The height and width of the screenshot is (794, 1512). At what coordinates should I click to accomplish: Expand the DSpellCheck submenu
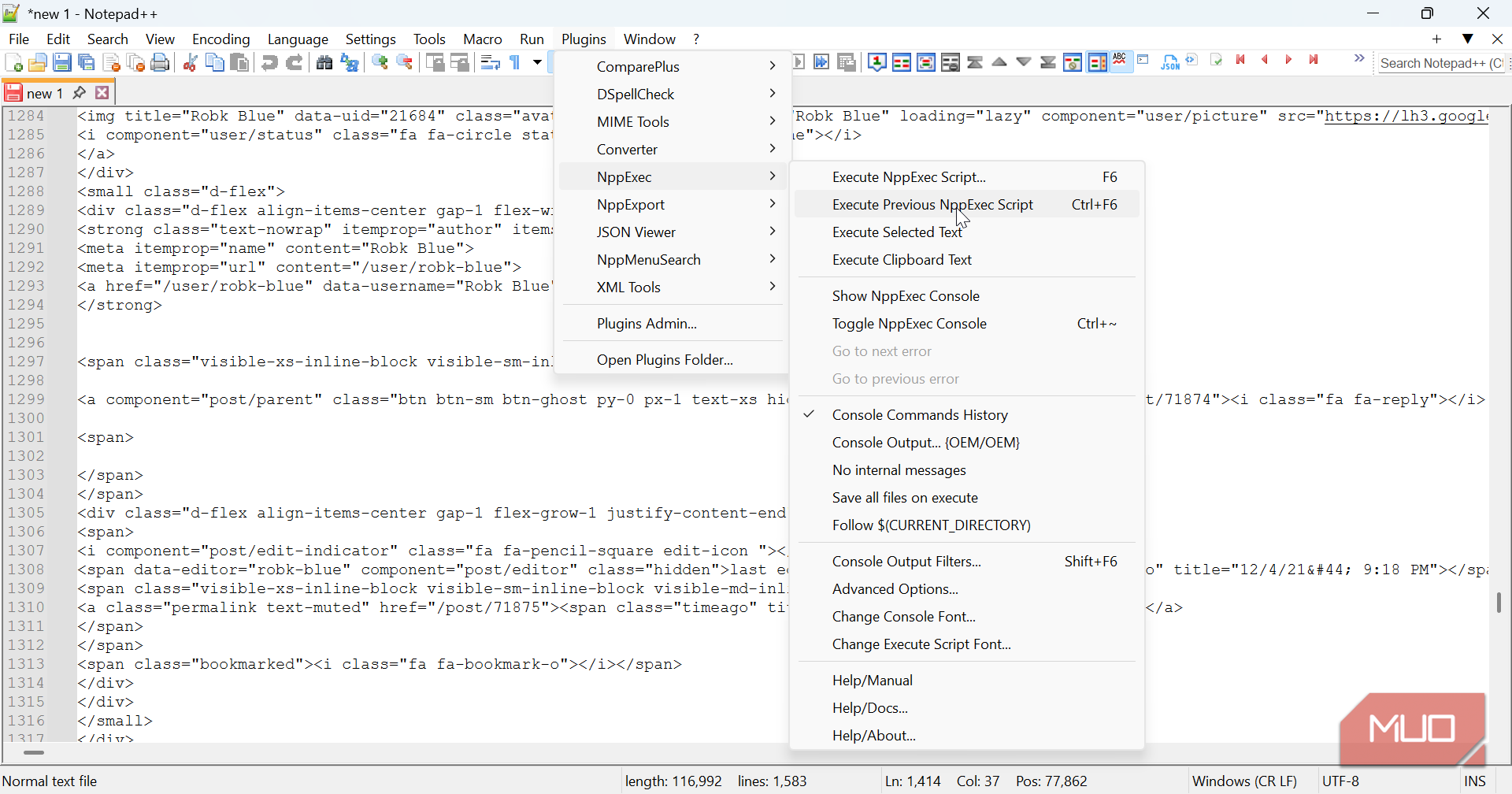pos(672,95)
